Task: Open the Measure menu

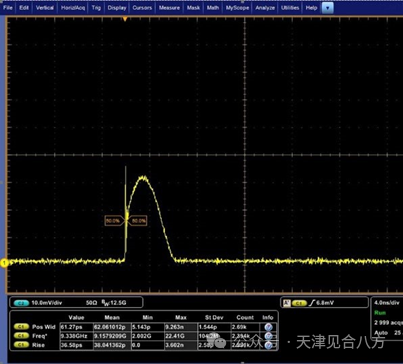Action: (169, 7)
